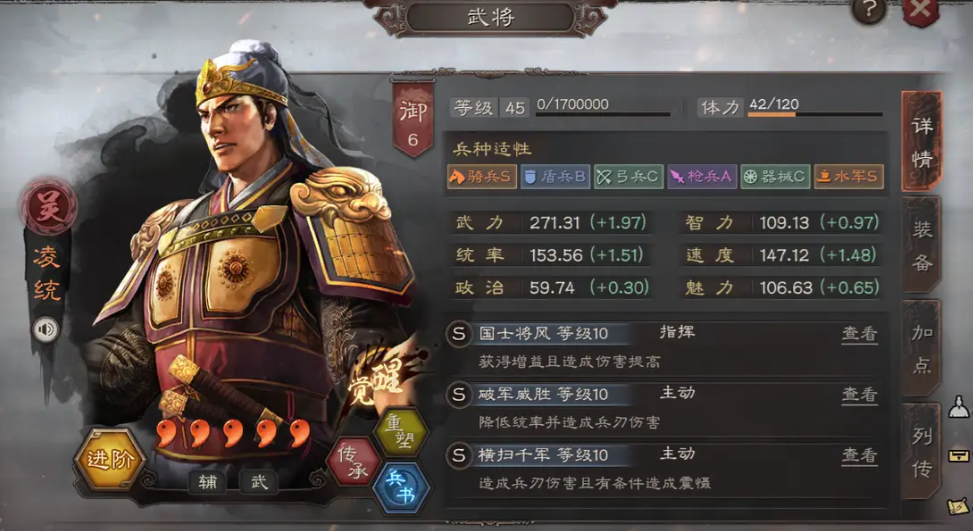Viewport: 973px width, 531px height.
Task: Select the 骑兵S troop aptitude badge
Action: point(482,177)
